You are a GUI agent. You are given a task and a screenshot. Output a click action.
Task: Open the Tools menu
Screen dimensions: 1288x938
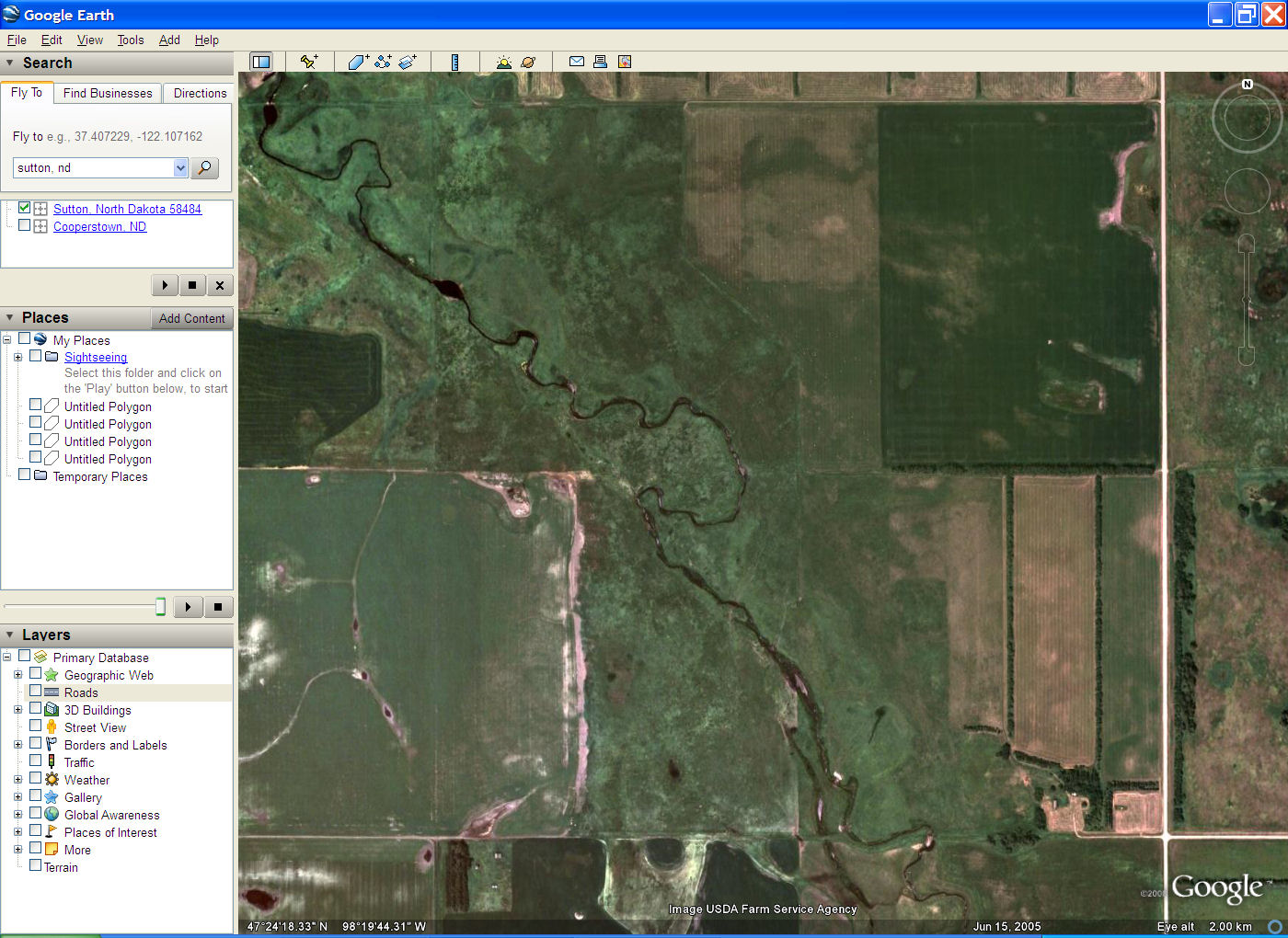[131, 40]
